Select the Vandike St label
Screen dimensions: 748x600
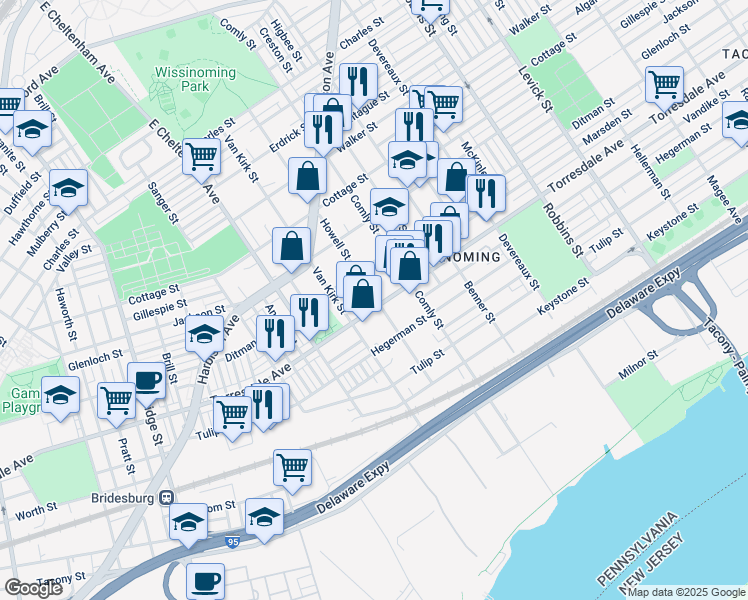coord(706,106)
